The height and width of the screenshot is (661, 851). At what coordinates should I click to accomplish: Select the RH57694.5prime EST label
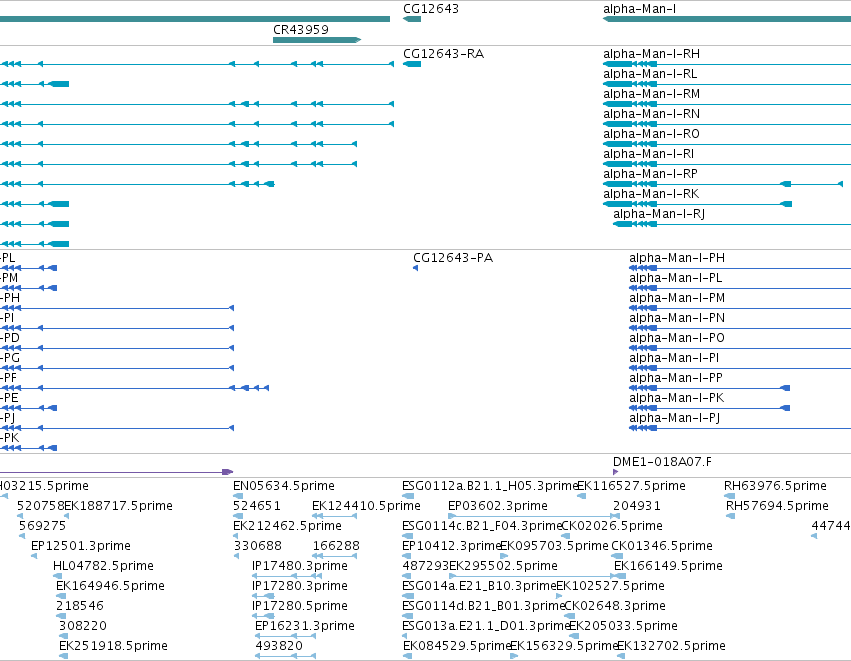pos(777,506)
